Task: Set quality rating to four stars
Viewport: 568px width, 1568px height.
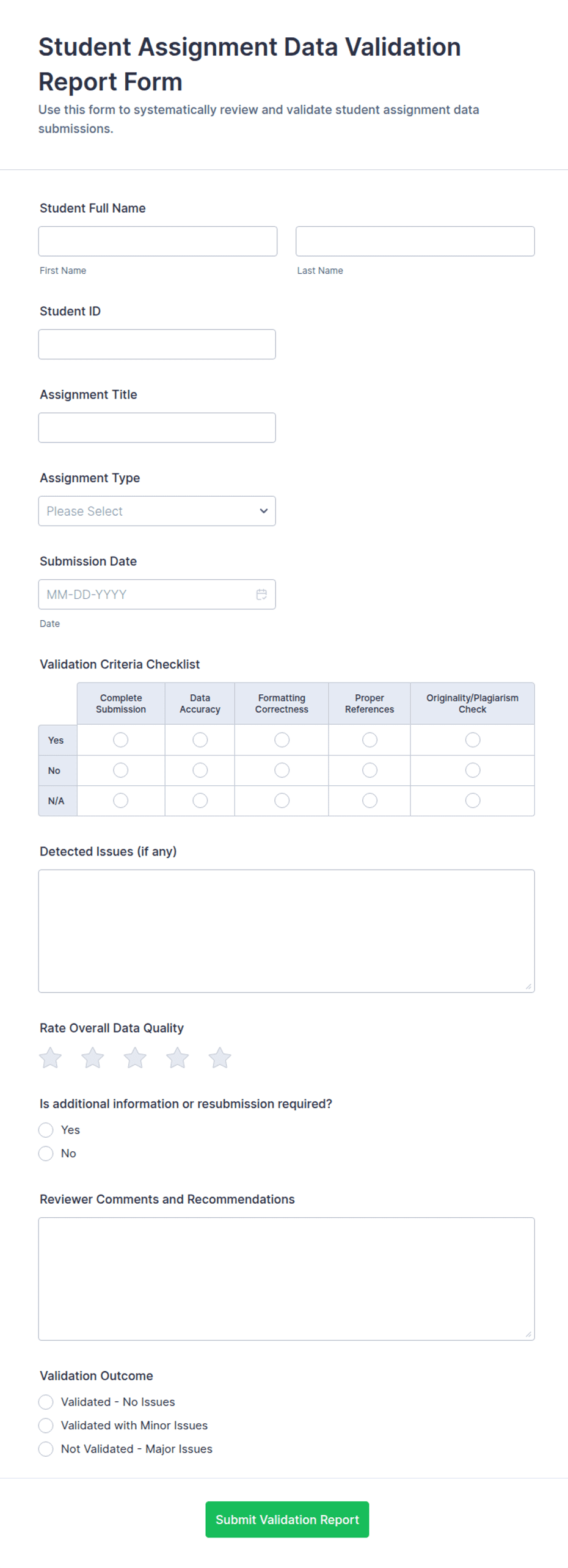Action: [178, 1057]
